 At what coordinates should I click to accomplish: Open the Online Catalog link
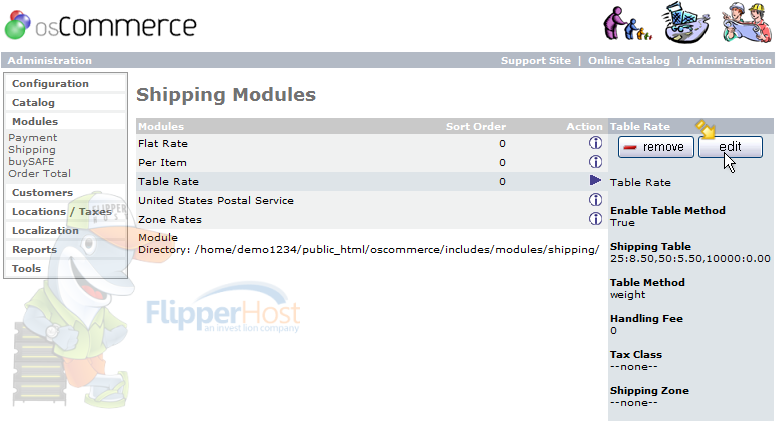click(629, 60)
